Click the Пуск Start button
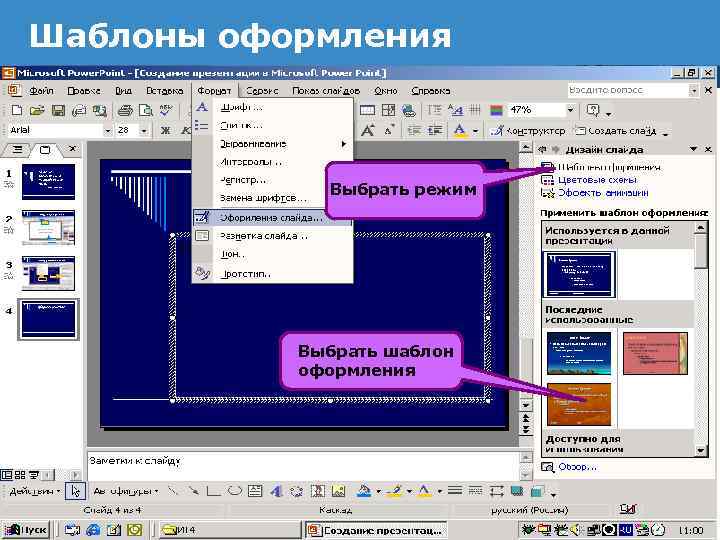 click(x=26, y=530)
